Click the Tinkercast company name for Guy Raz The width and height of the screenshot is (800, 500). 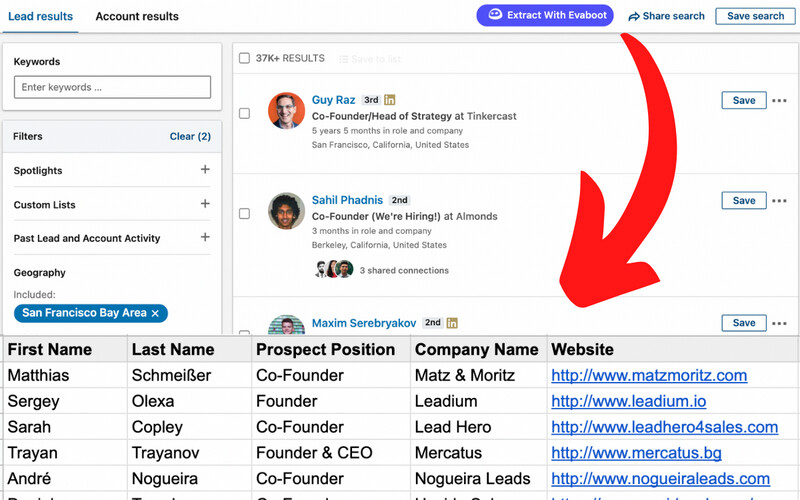coord(491,116)
